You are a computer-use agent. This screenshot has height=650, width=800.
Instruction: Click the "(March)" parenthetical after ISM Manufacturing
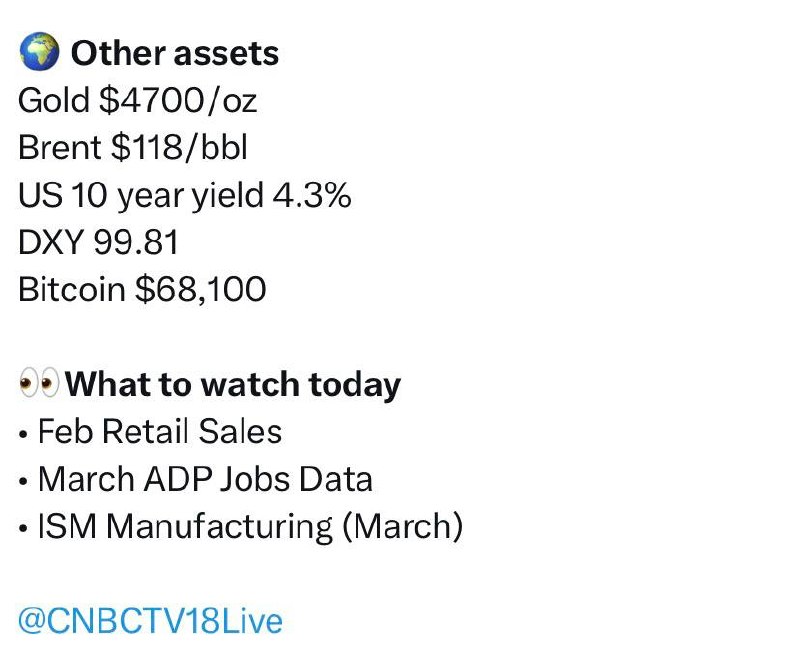pos(402,526)
